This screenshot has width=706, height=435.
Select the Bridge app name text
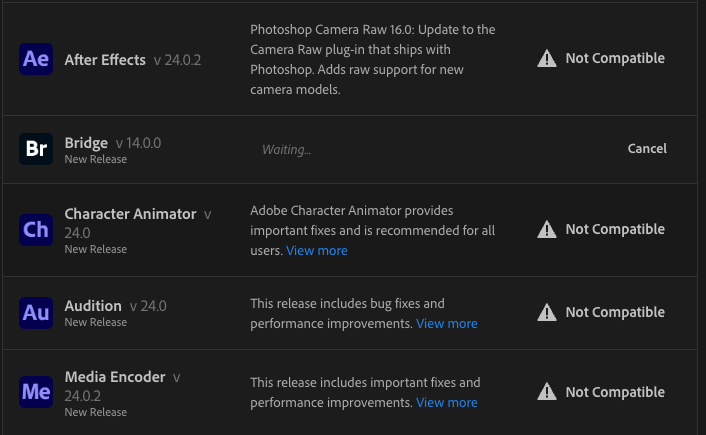86,143
